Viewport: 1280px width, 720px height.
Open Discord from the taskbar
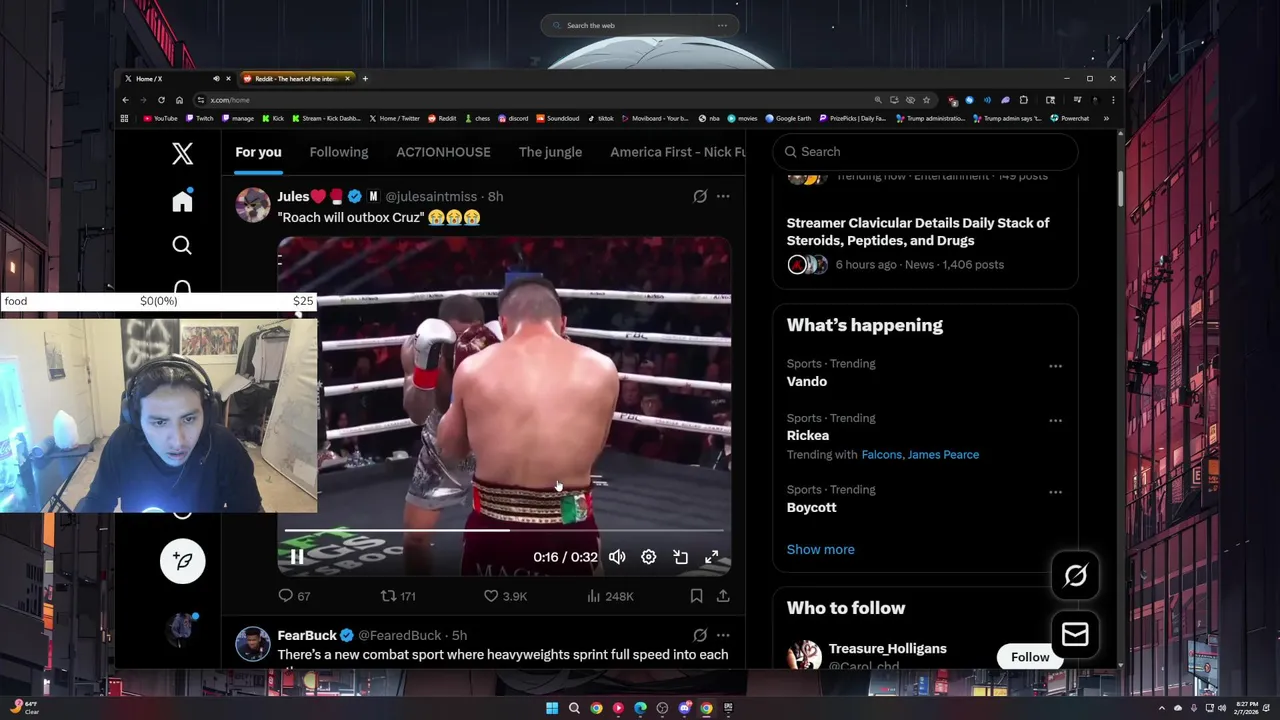pos(684,708)
